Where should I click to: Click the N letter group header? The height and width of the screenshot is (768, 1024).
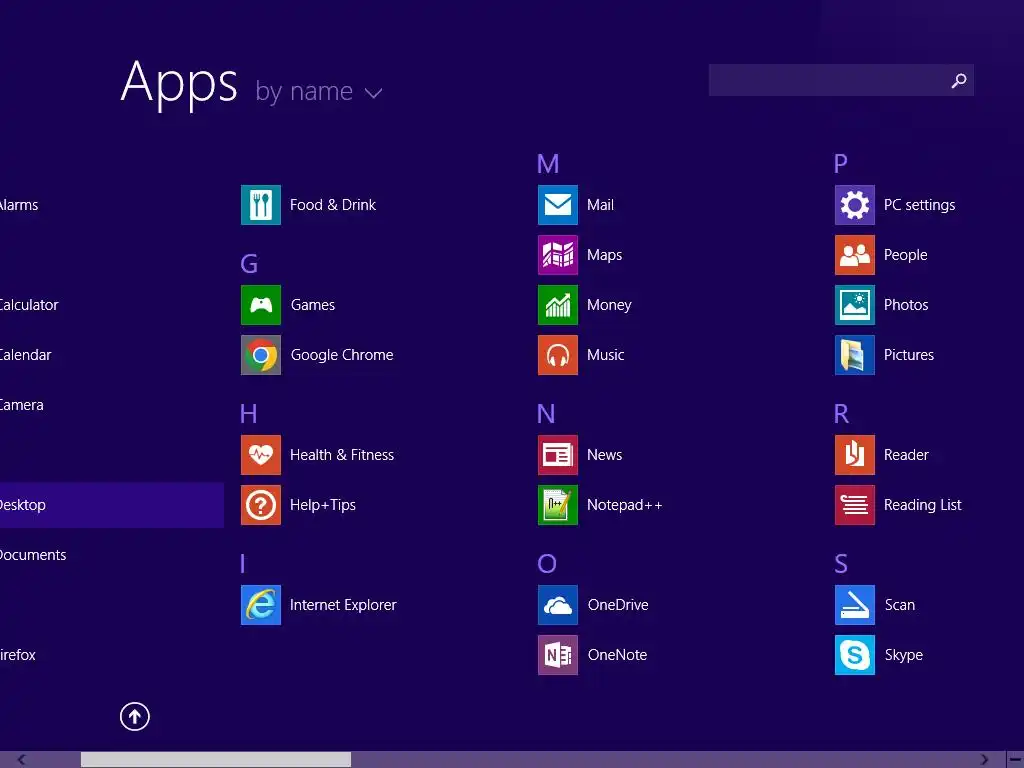coord(546,414)
